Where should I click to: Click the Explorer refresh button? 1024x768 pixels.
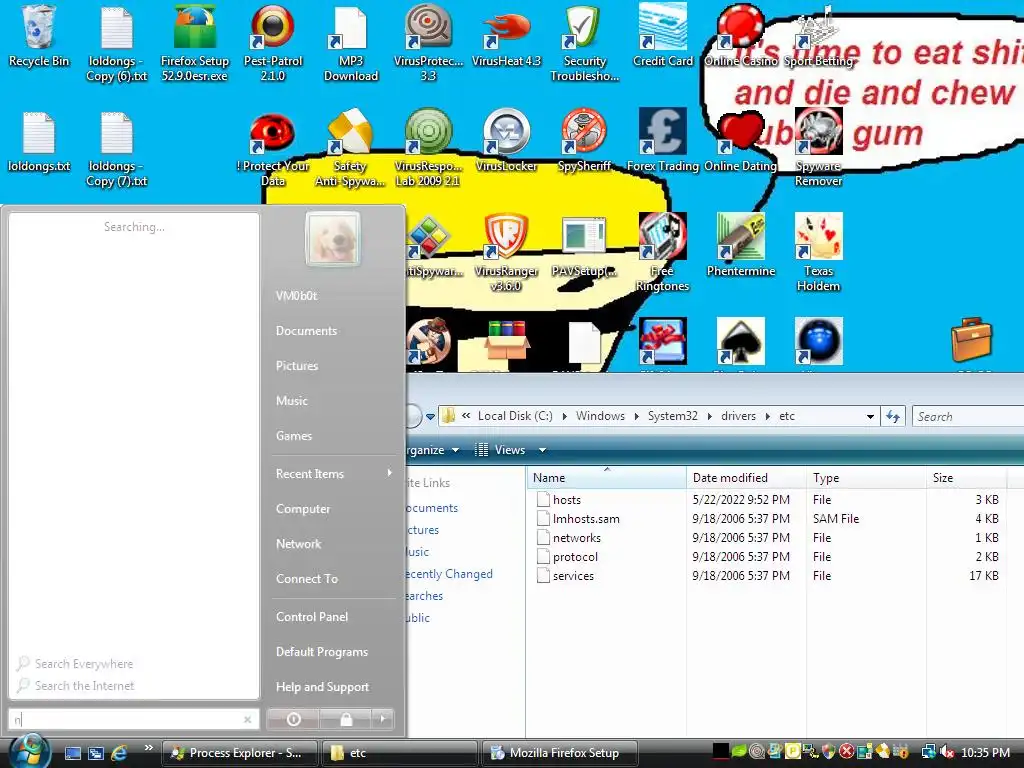click(x=893, y=416)
